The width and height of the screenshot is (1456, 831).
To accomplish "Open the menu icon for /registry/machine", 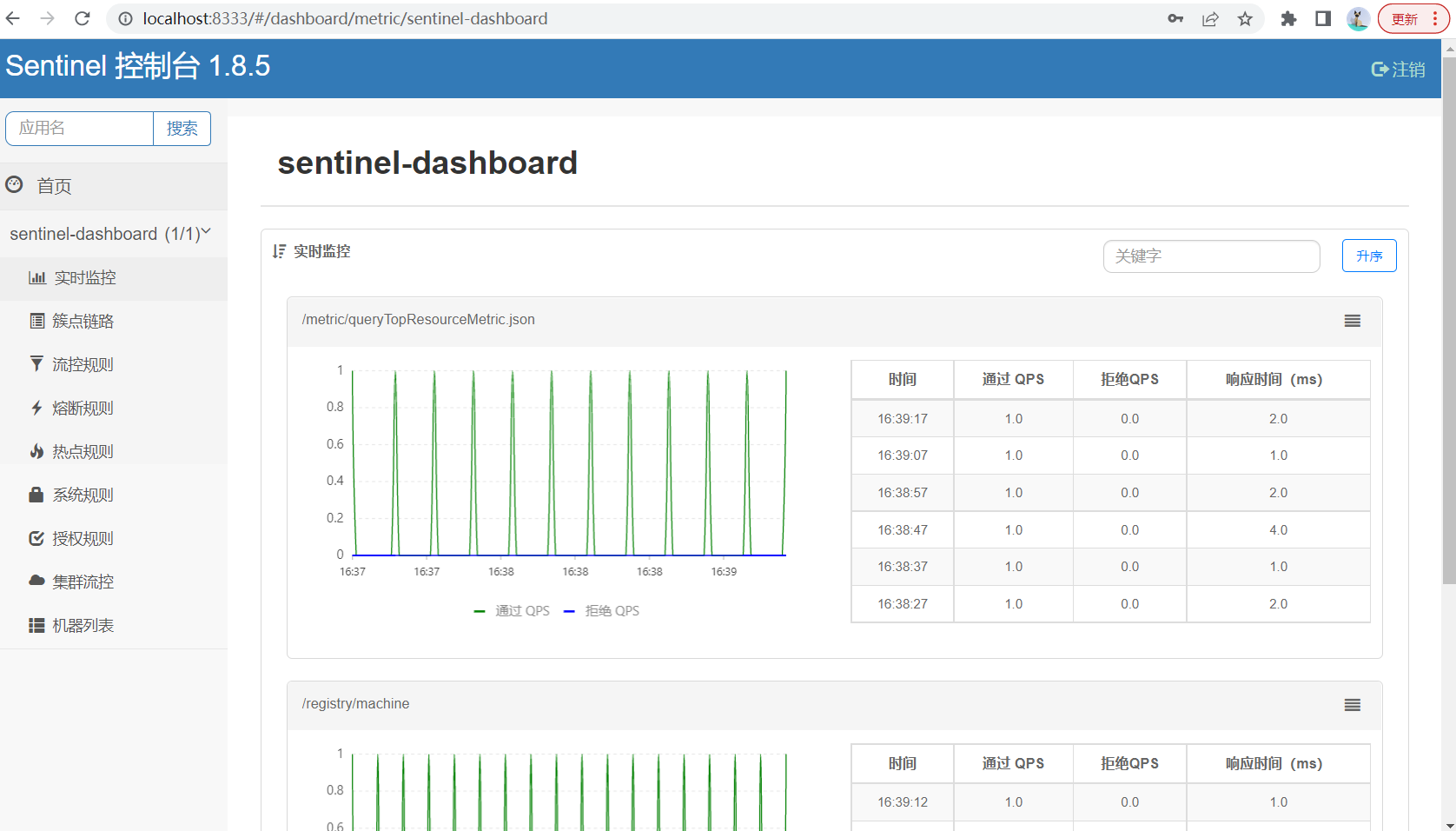I will [1353, 705].
